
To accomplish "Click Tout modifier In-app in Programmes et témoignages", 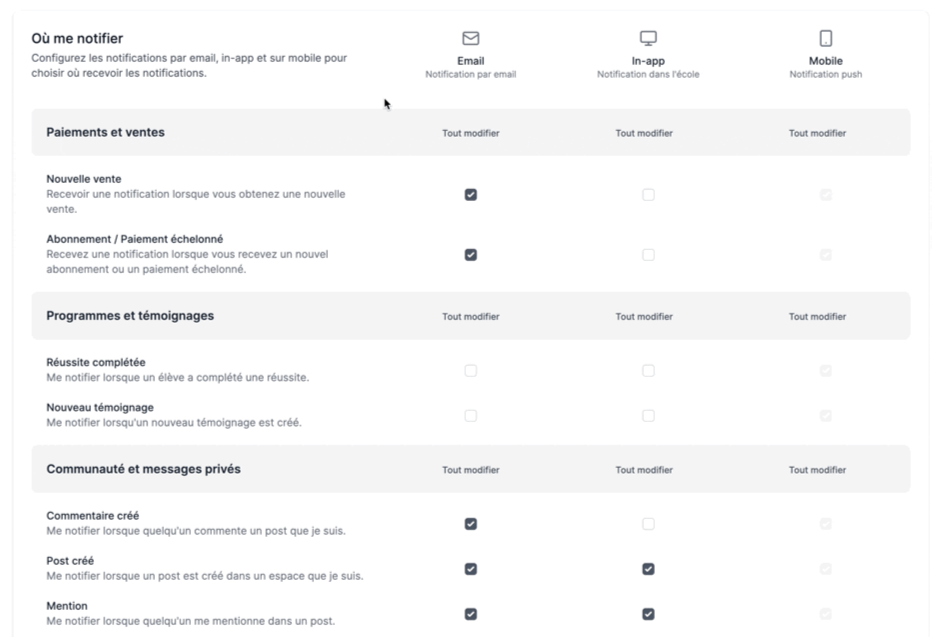I will coord(644,317).
